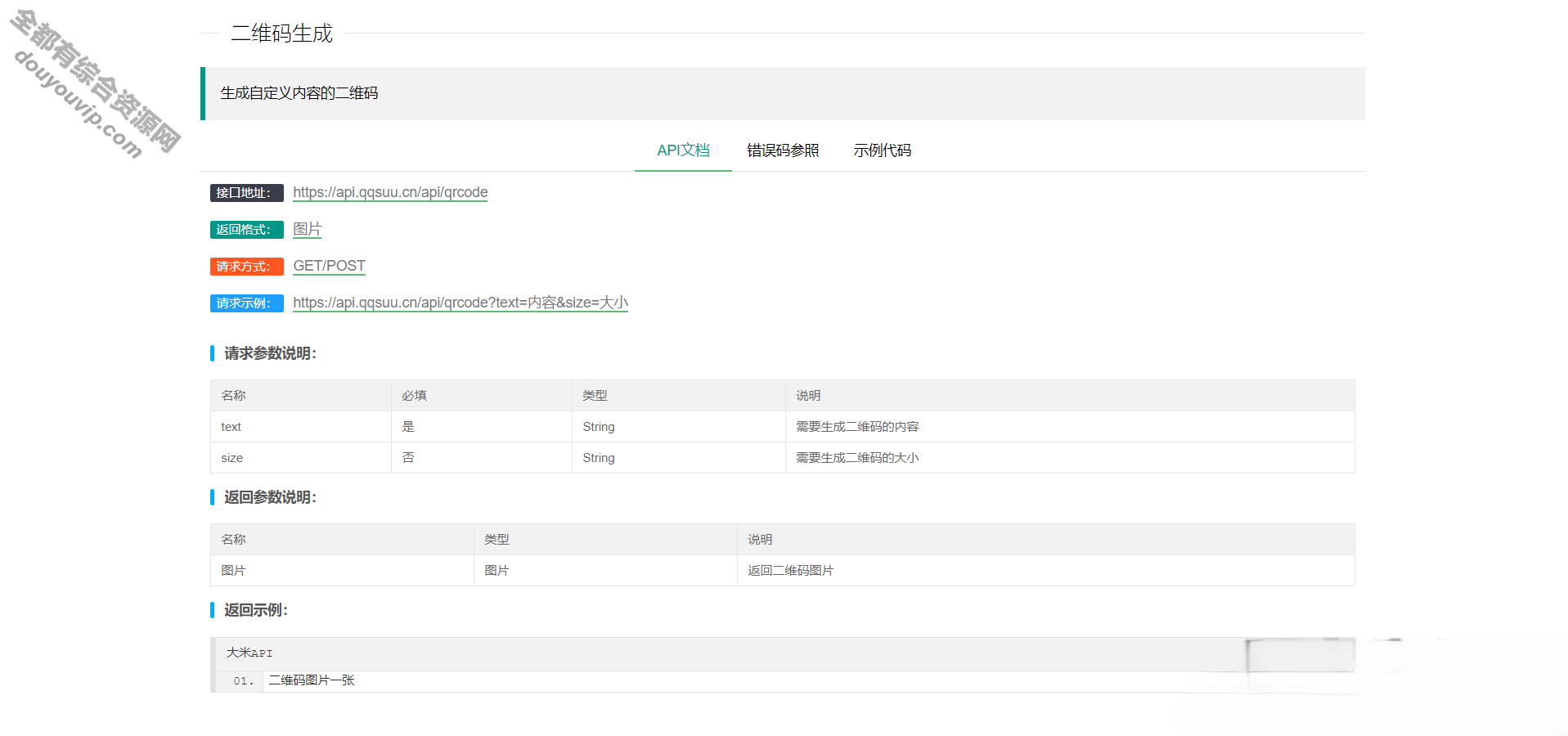Click the 类型 header in request parameter table
Image resolution: width=1568 pixels, height=736 pixels.
coord(679,396)
